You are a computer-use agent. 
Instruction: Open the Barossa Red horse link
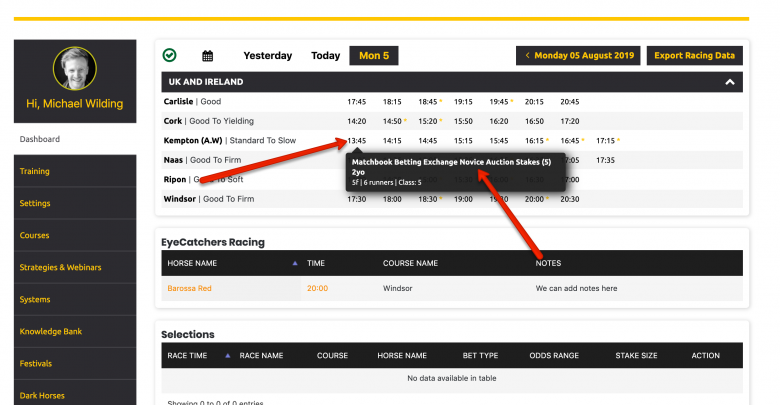[189, 288]
